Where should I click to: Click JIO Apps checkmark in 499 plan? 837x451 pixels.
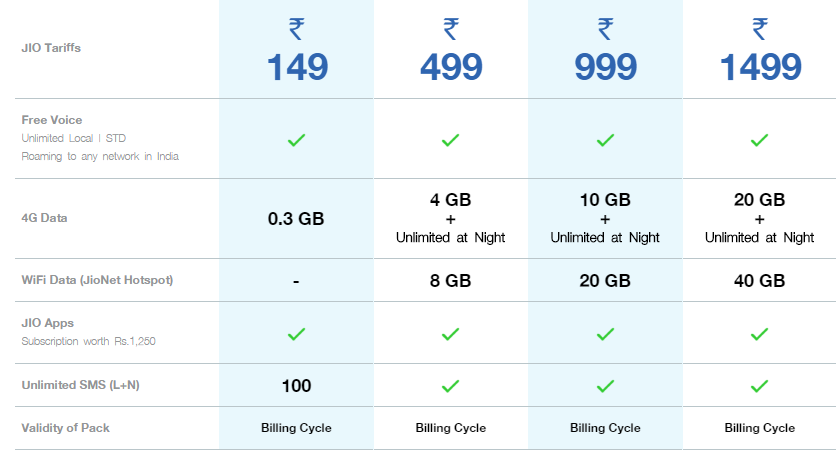click(x=451, y=334)
